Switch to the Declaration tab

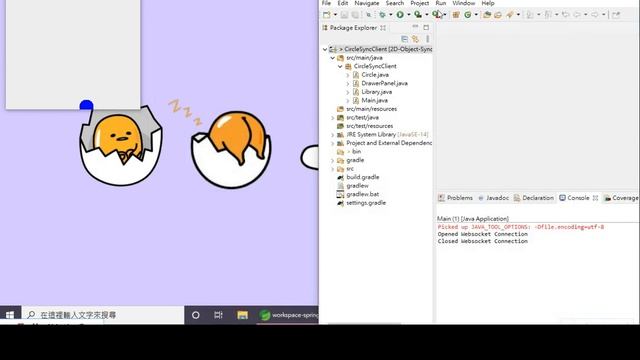click(x=533, y=198)
